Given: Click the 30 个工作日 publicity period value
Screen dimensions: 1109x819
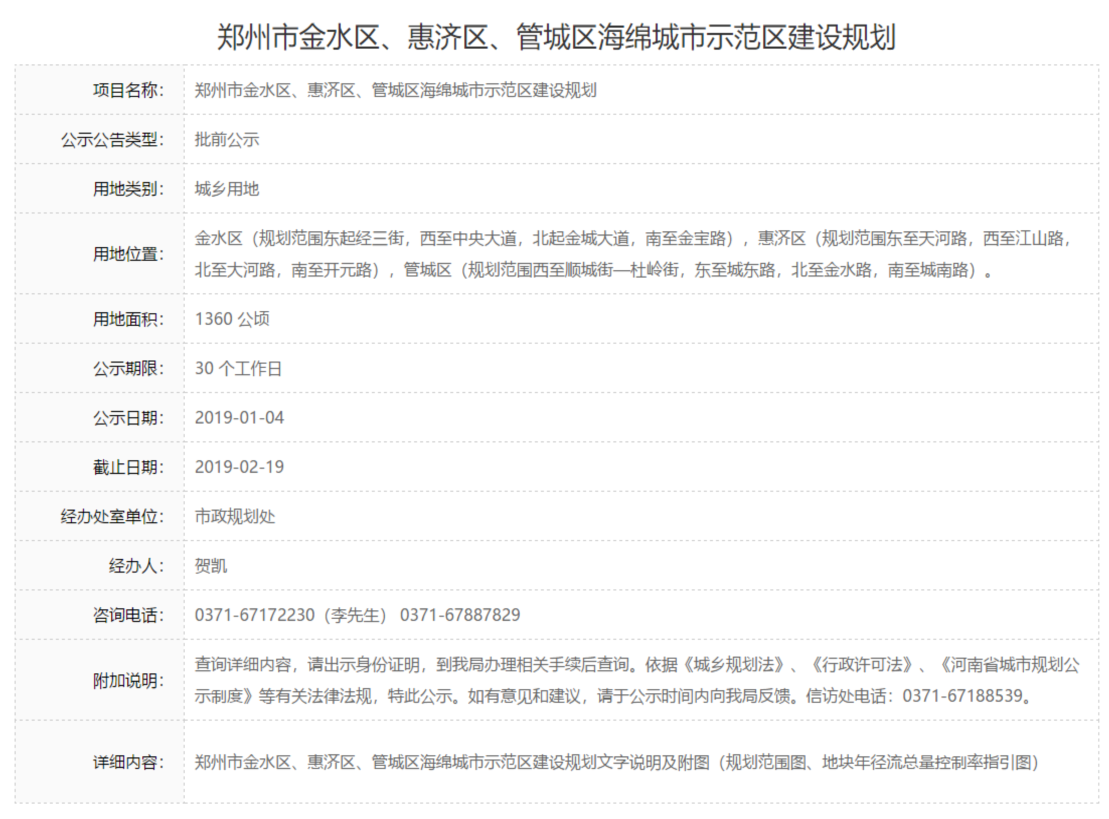Looking at the screenshot, I should [x=238, y=368].
